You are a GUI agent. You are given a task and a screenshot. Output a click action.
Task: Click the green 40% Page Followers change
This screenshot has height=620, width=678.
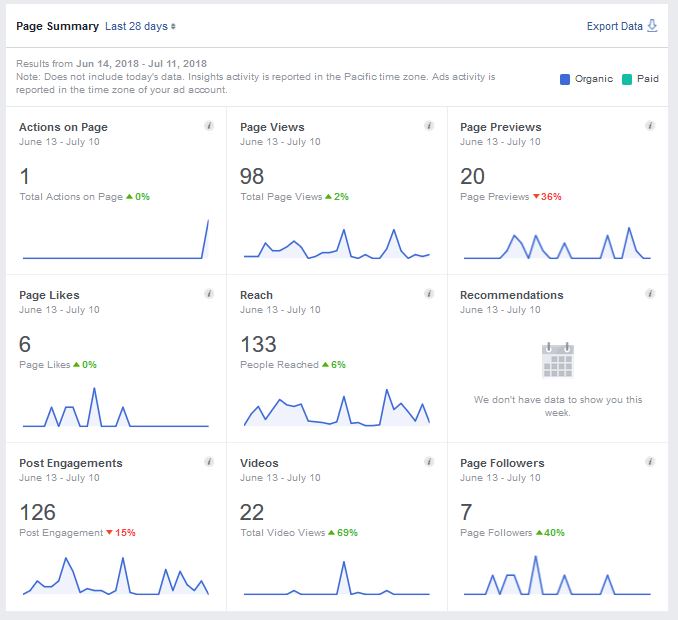tap(550, 533)
